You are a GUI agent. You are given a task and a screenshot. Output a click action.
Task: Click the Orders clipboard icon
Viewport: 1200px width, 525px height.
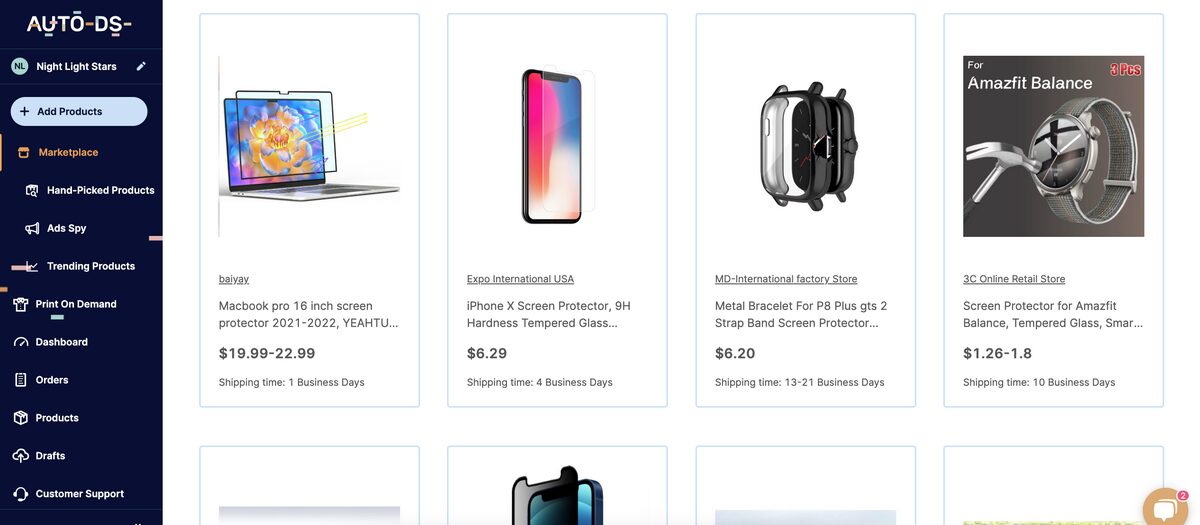coord(21,380)
